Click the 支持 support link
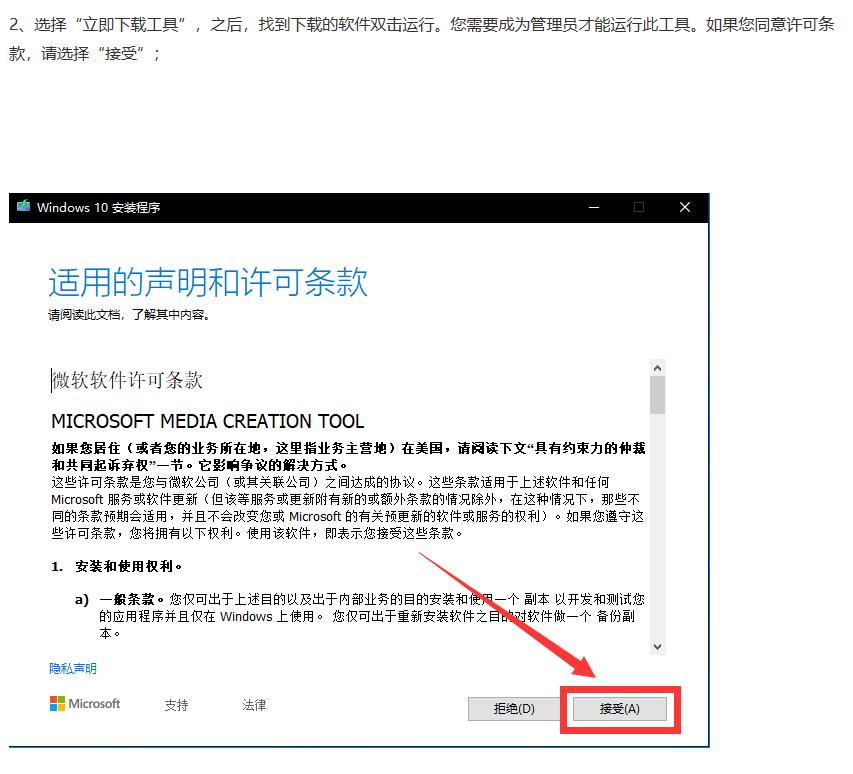 (x=176, y=705)
